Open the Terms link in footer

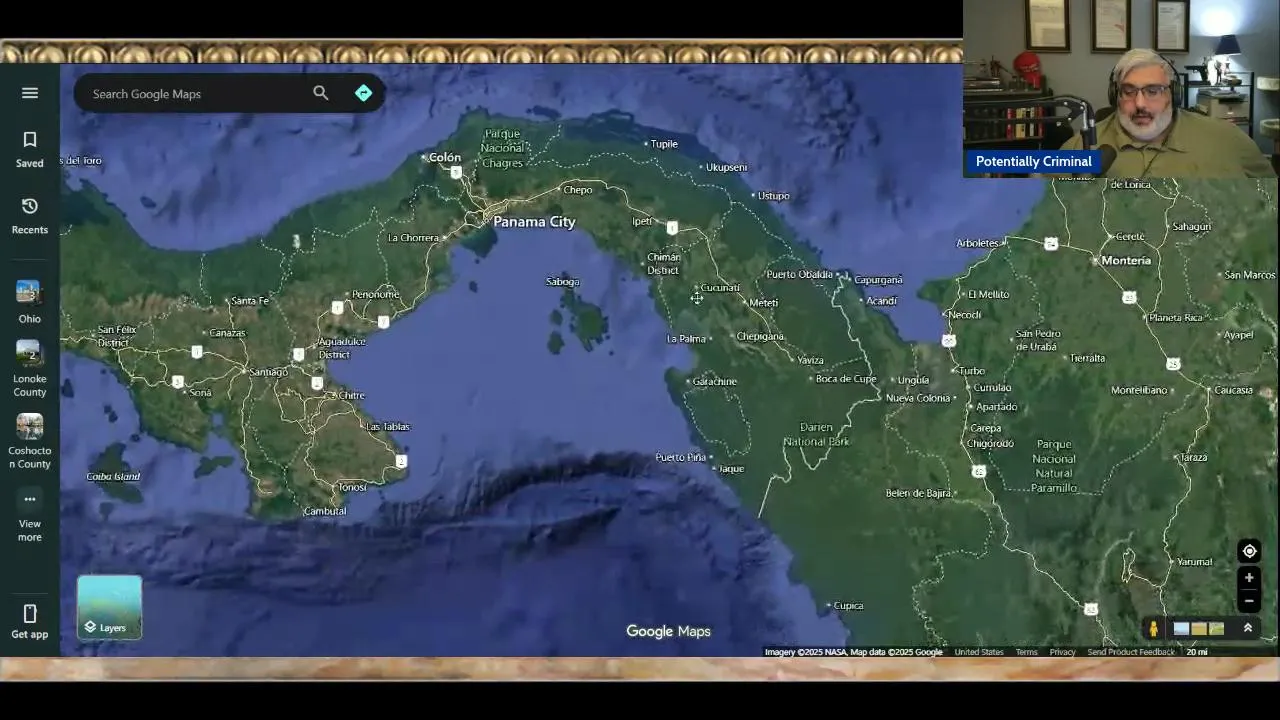(x=1026, y=652)
